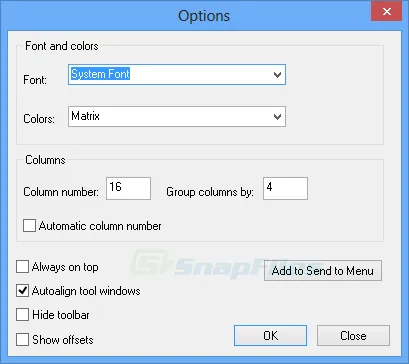Click the Group columns by field
Viewport: 409px width, 364px height.
pos(285,189)
